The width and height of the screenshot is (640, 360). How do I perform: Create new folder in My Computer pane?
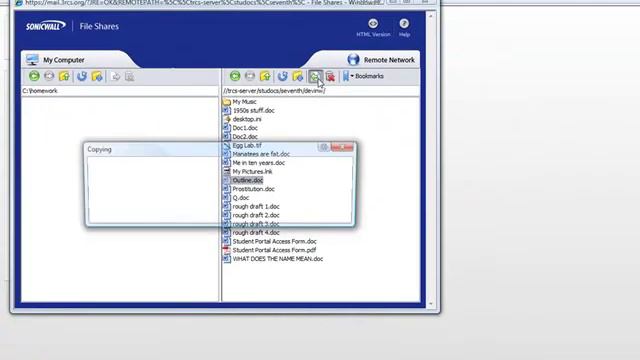[97, 76]
